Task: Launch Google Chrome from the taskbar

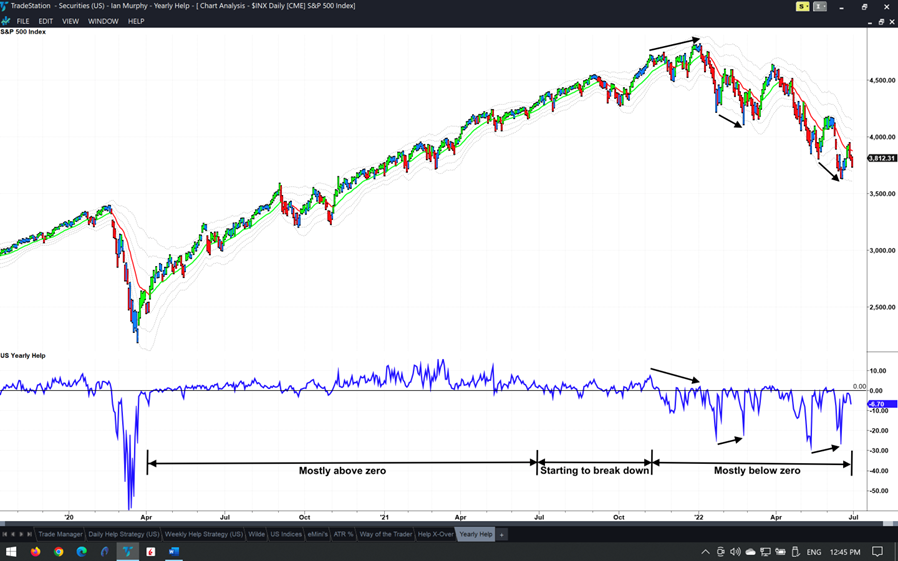Action: coord(59,551)
